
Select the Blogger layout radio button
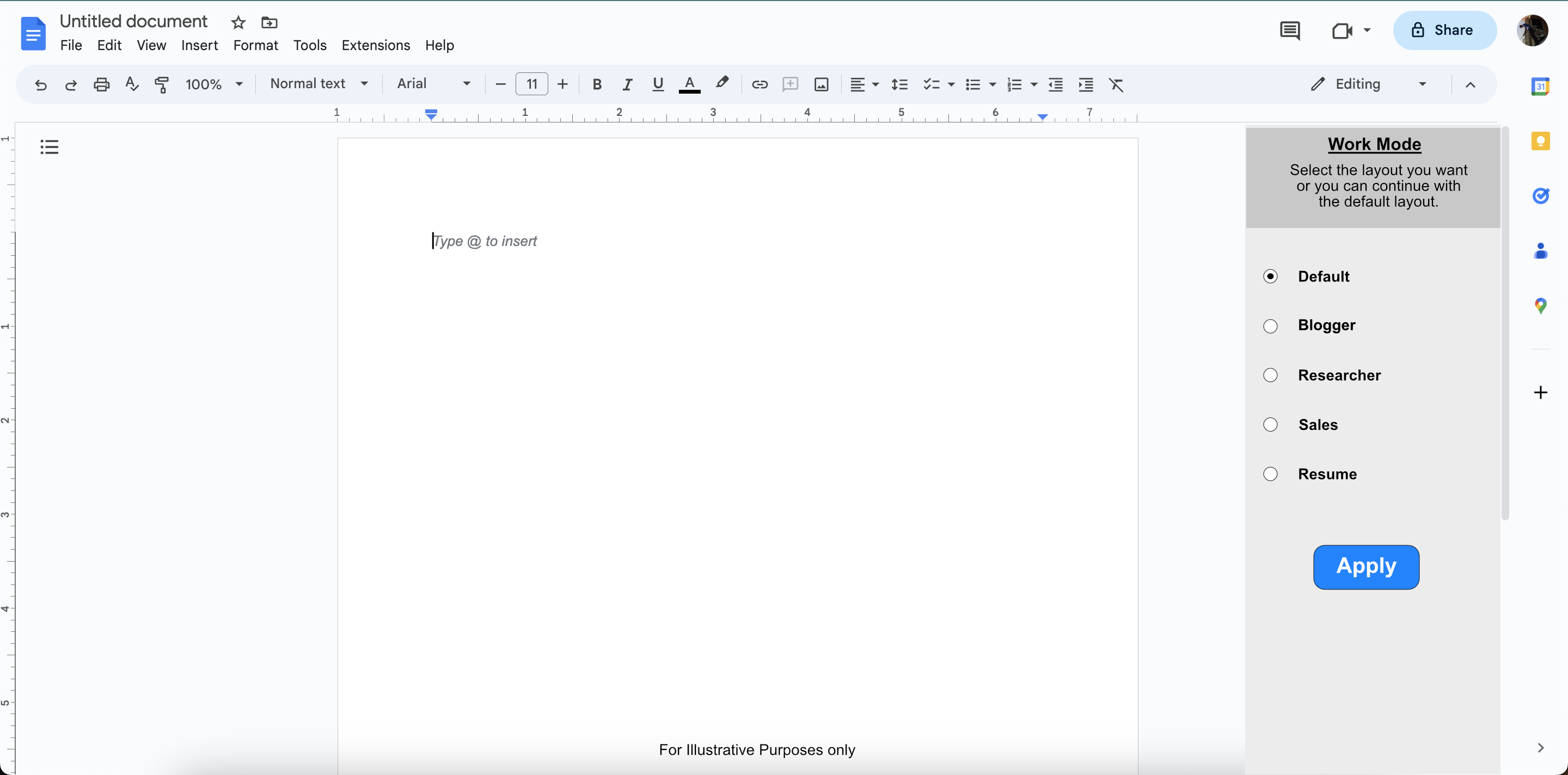click(x=1270, y=326)
